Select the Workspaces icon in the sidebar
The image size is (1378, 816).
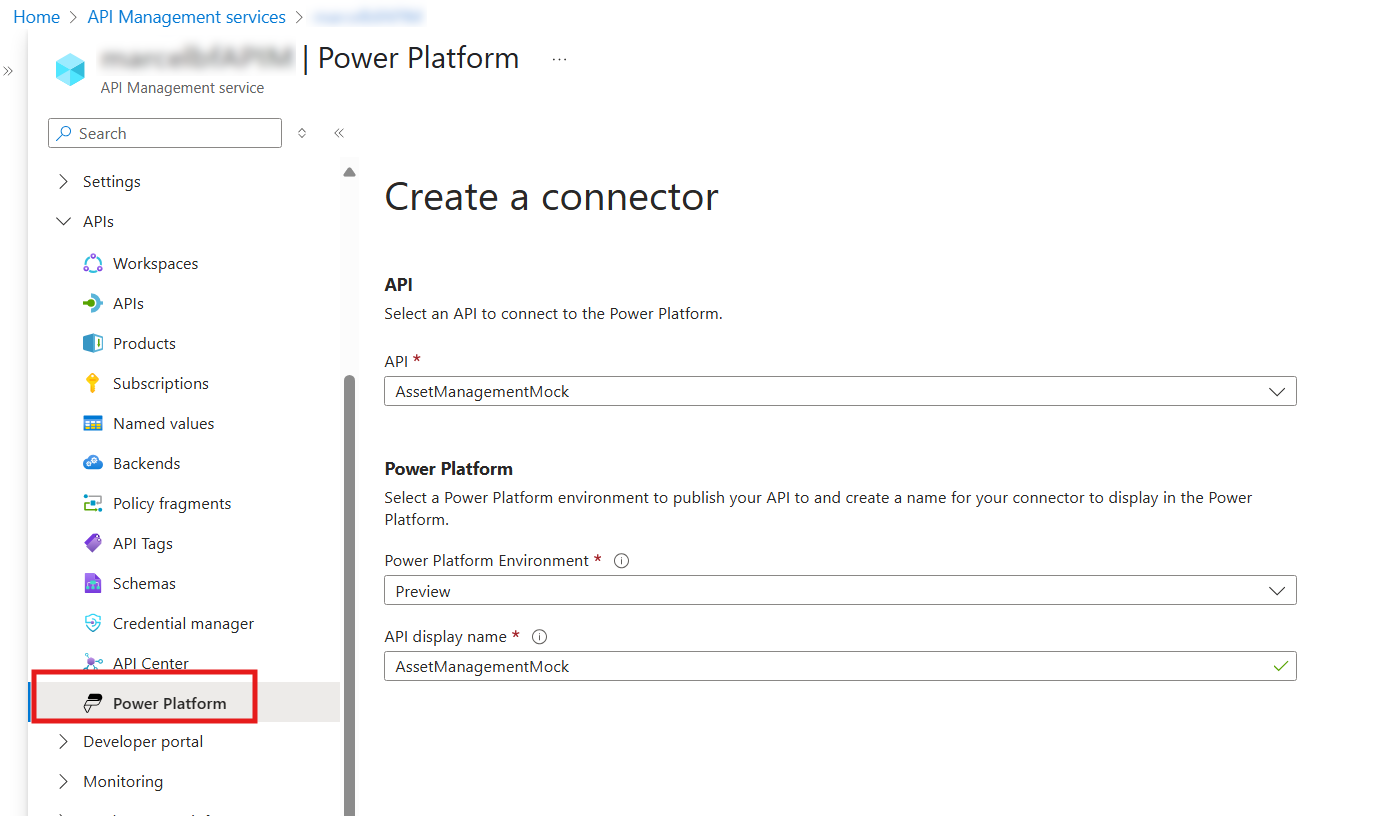92,263
